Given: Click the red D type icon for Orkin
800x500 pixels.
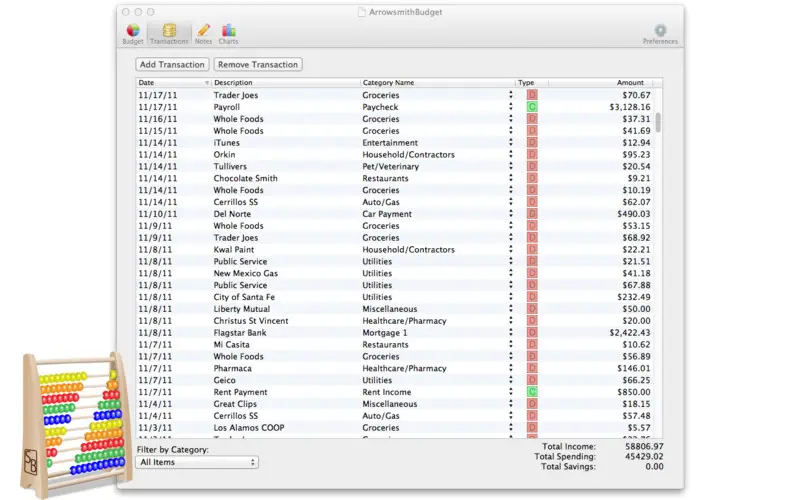Looking at the screenshot, I should click(532, 154).
